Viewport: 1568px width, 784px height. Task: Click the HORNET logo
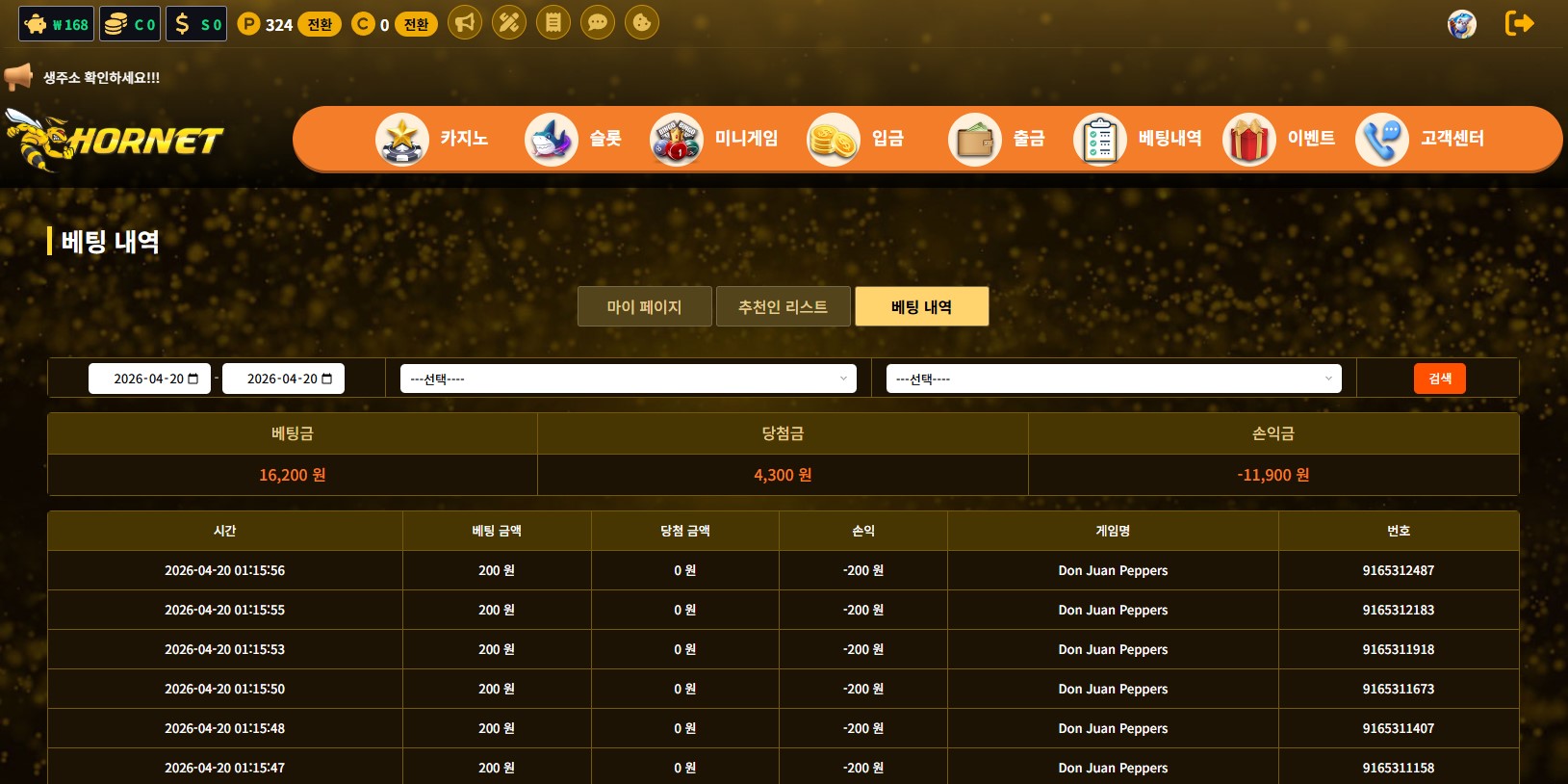[x=116, y=141]
